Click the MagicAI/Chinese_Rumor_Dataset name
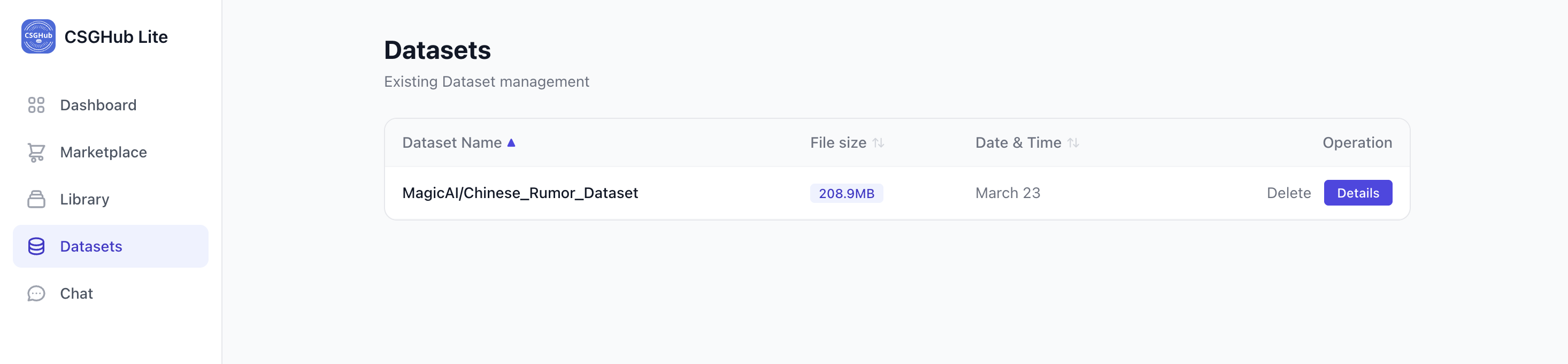This screenshot has width=1568, height=364. pyautogui.click(x=520, y=193)
